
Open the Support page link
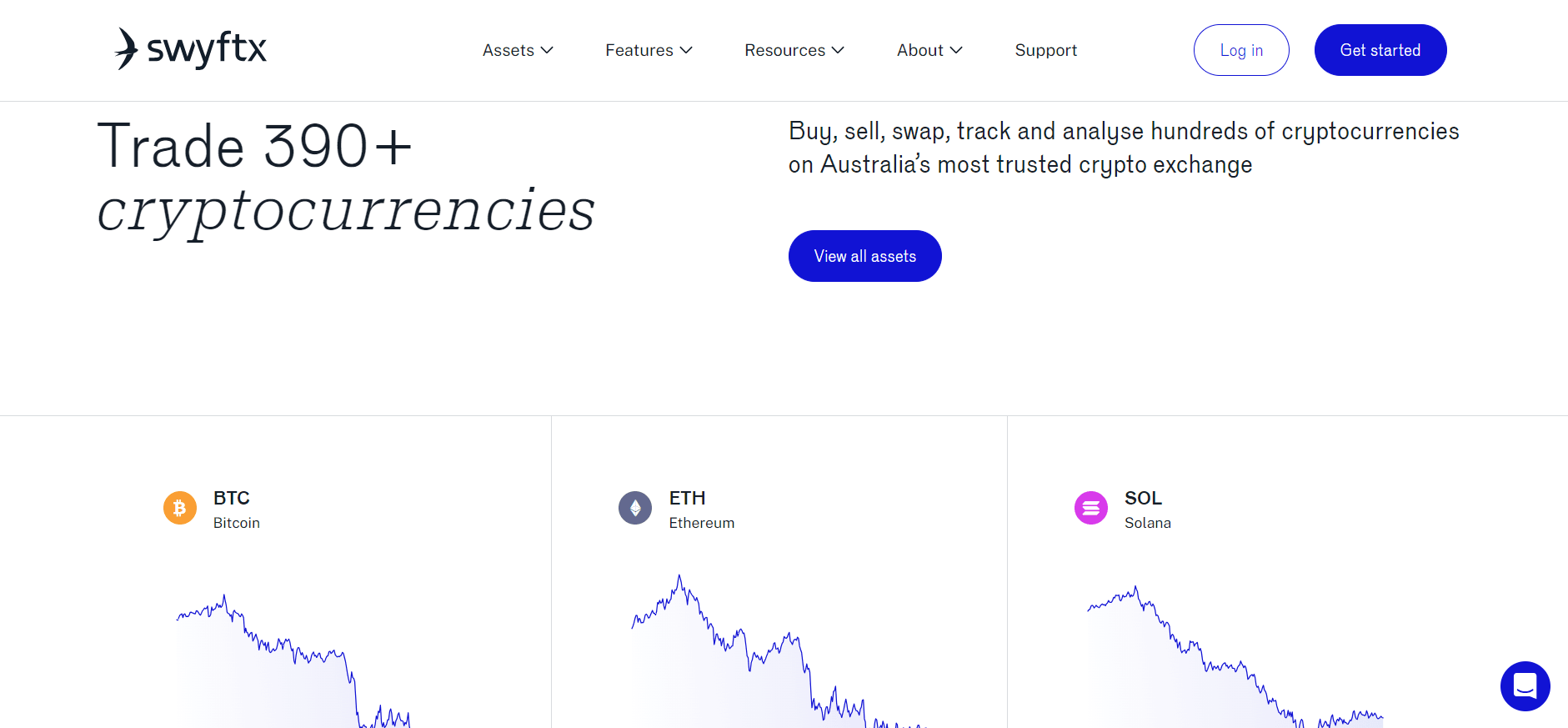[x=1046, y=50]
